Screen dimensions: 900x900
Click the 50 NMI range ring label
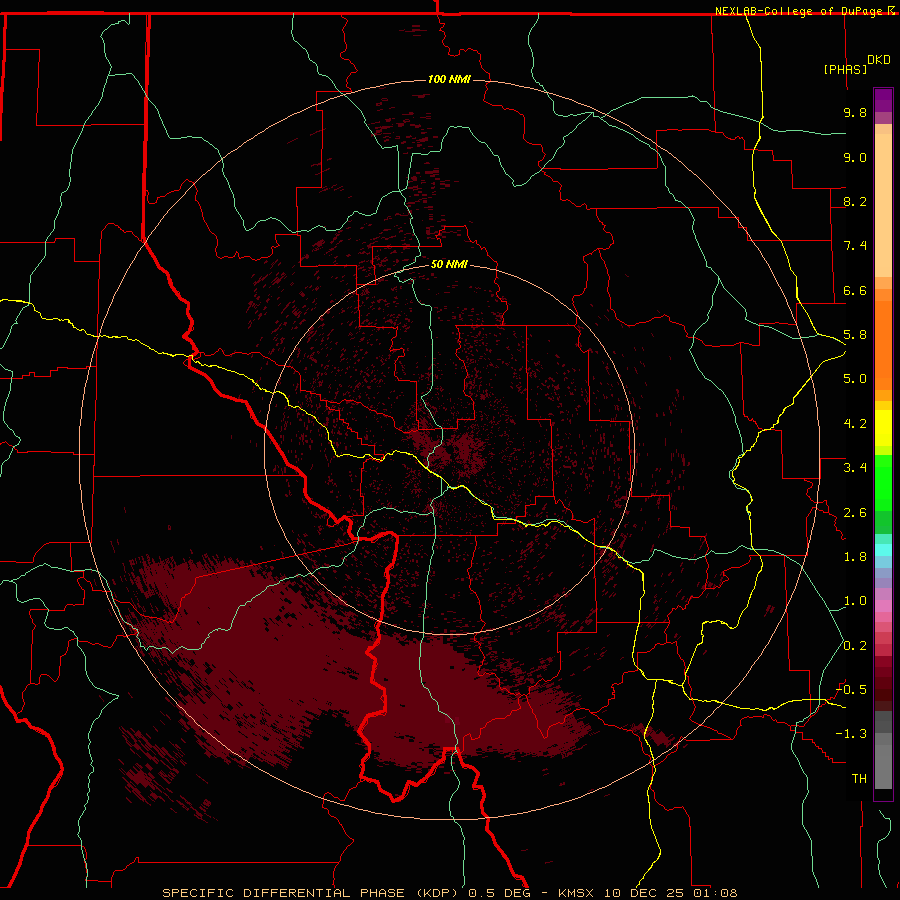pyautogui.click(x=449, y=264)
